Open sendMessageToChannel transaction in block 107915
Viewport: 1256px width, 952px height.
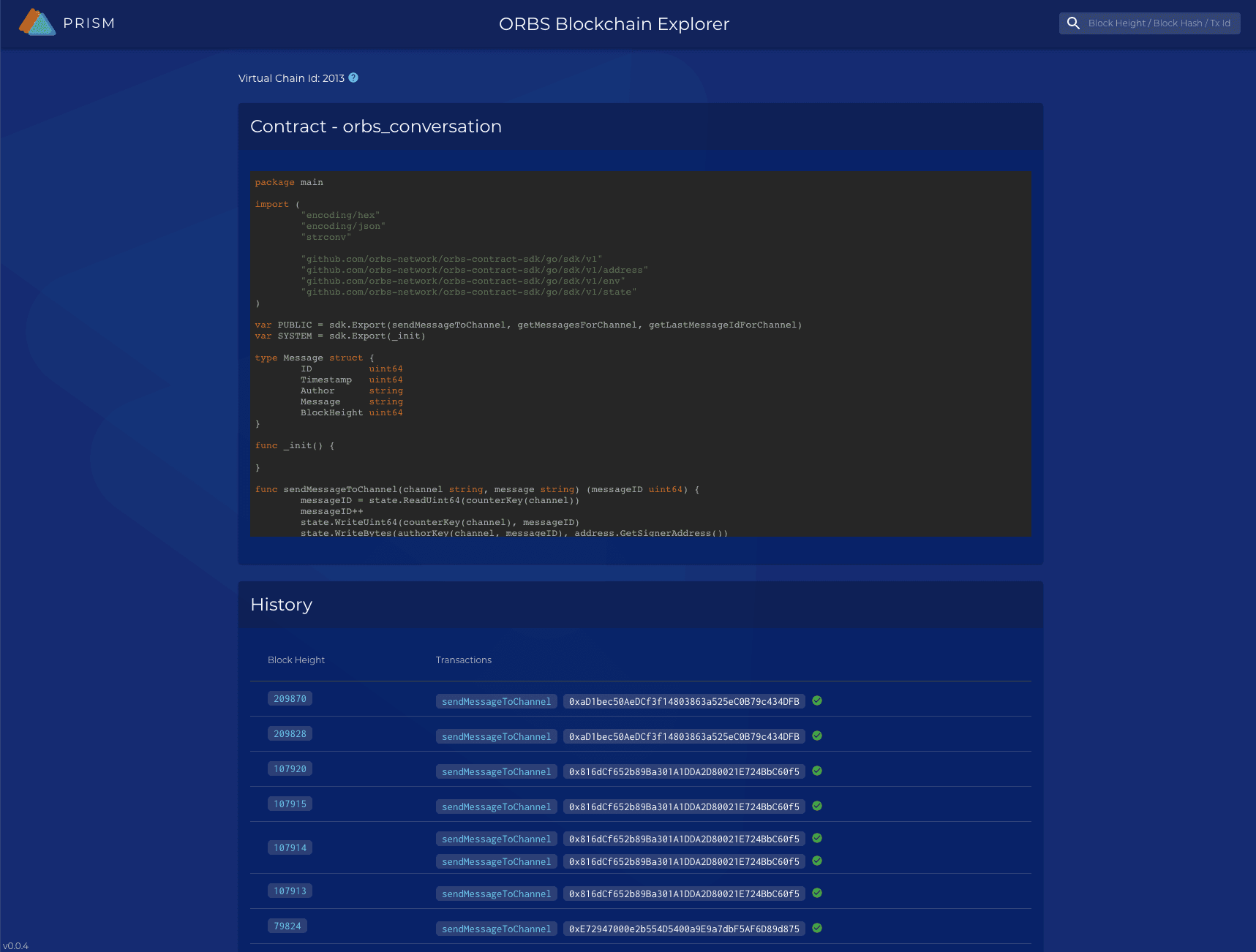coord(497,807)
